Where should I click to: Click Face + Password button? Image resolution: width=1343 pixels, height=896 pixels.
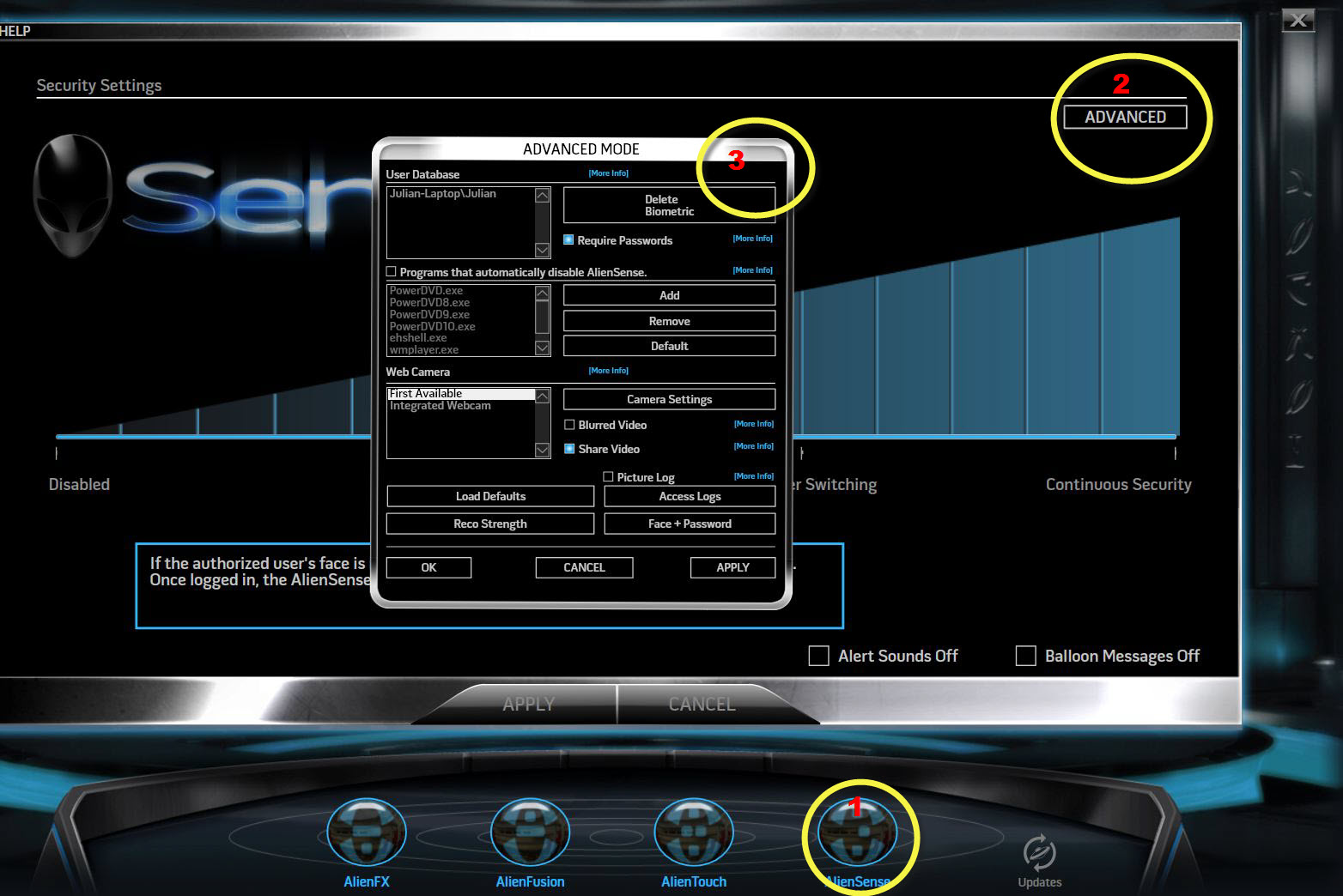coord(690,524)
